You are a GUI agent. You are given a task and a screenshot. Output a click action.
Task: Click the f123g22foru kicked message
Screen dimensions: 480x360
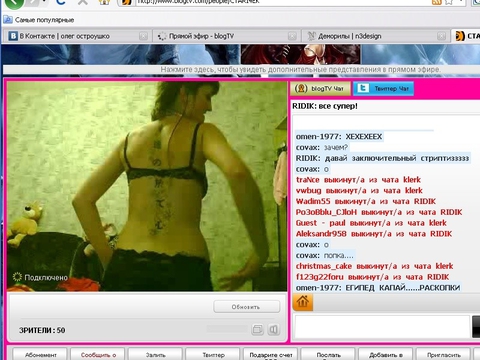[x=372, y=277]
